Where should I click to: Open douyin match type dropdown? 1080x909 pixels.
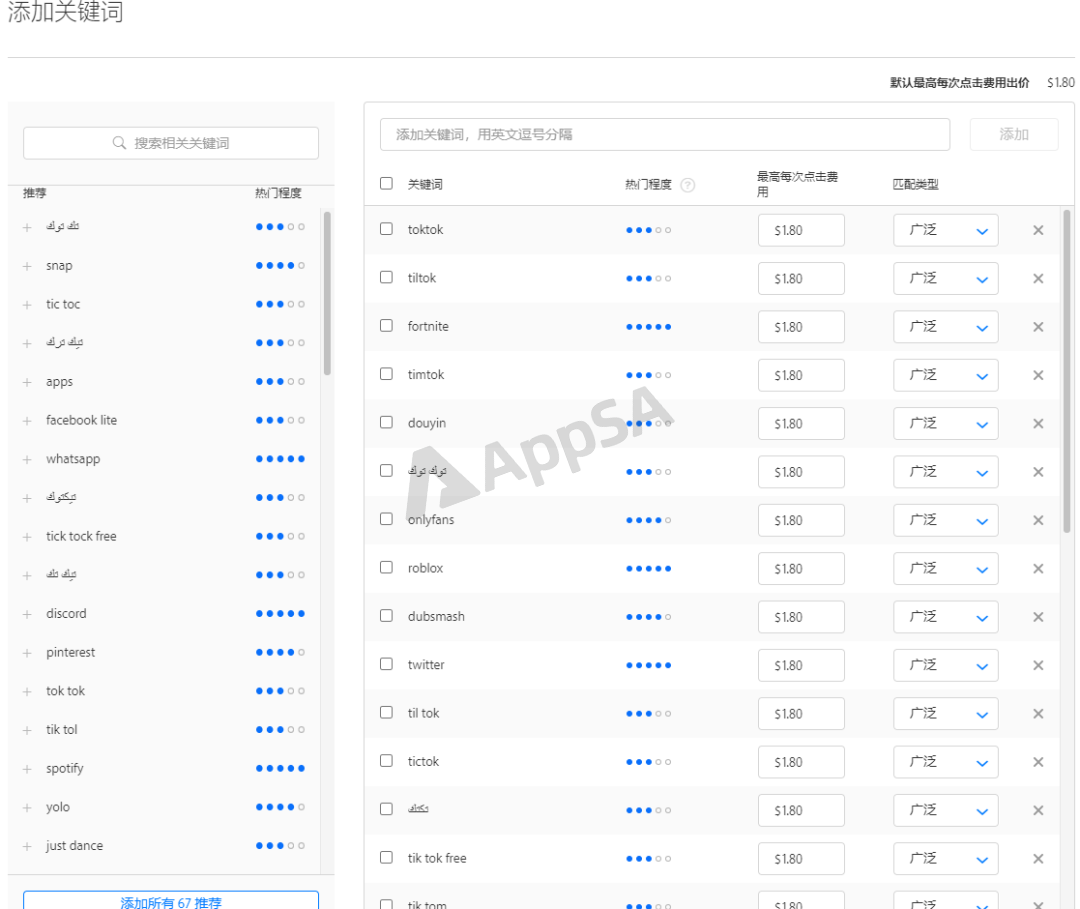946,424
